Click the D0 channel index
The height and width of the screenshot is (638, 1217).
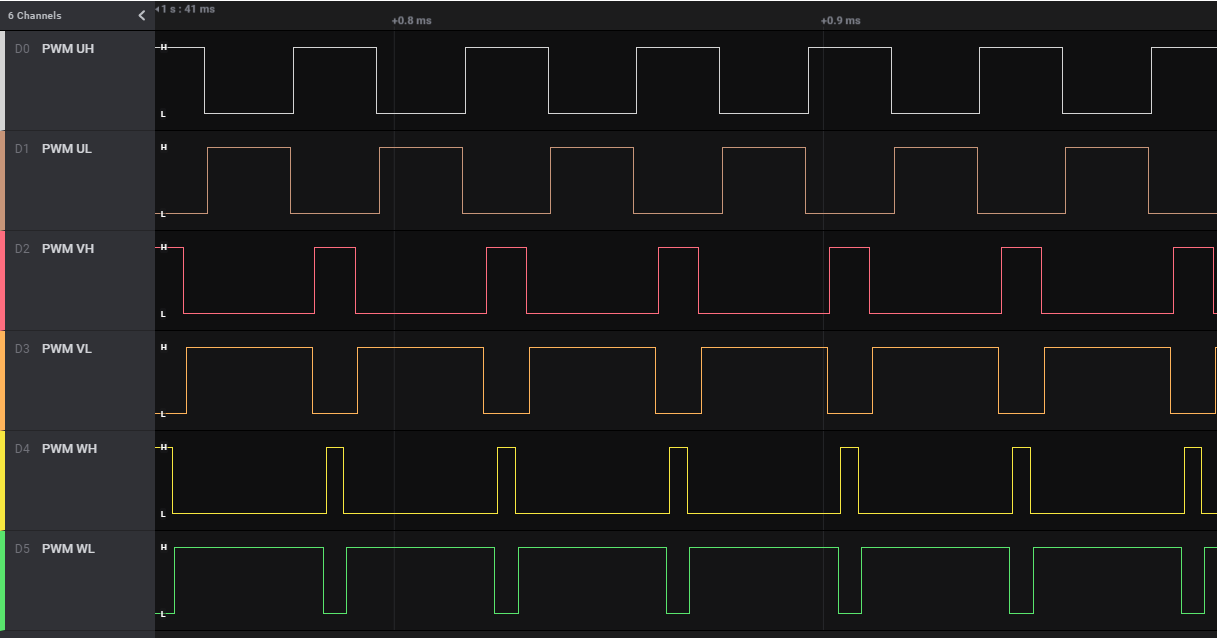click(x=22, y=49)
